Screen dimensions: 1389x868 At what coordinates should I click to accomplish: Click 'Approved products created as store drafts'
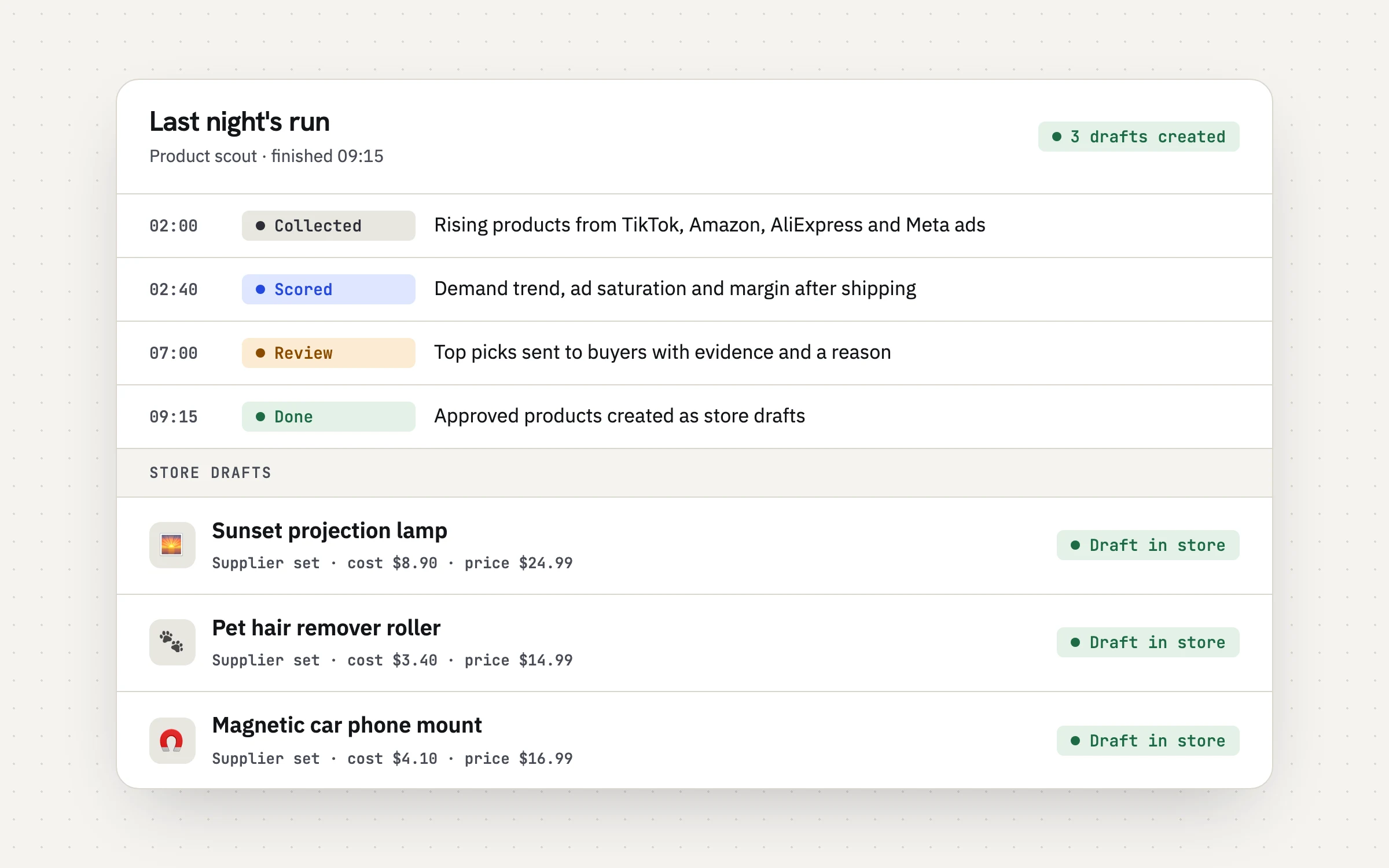pos(619,416)
